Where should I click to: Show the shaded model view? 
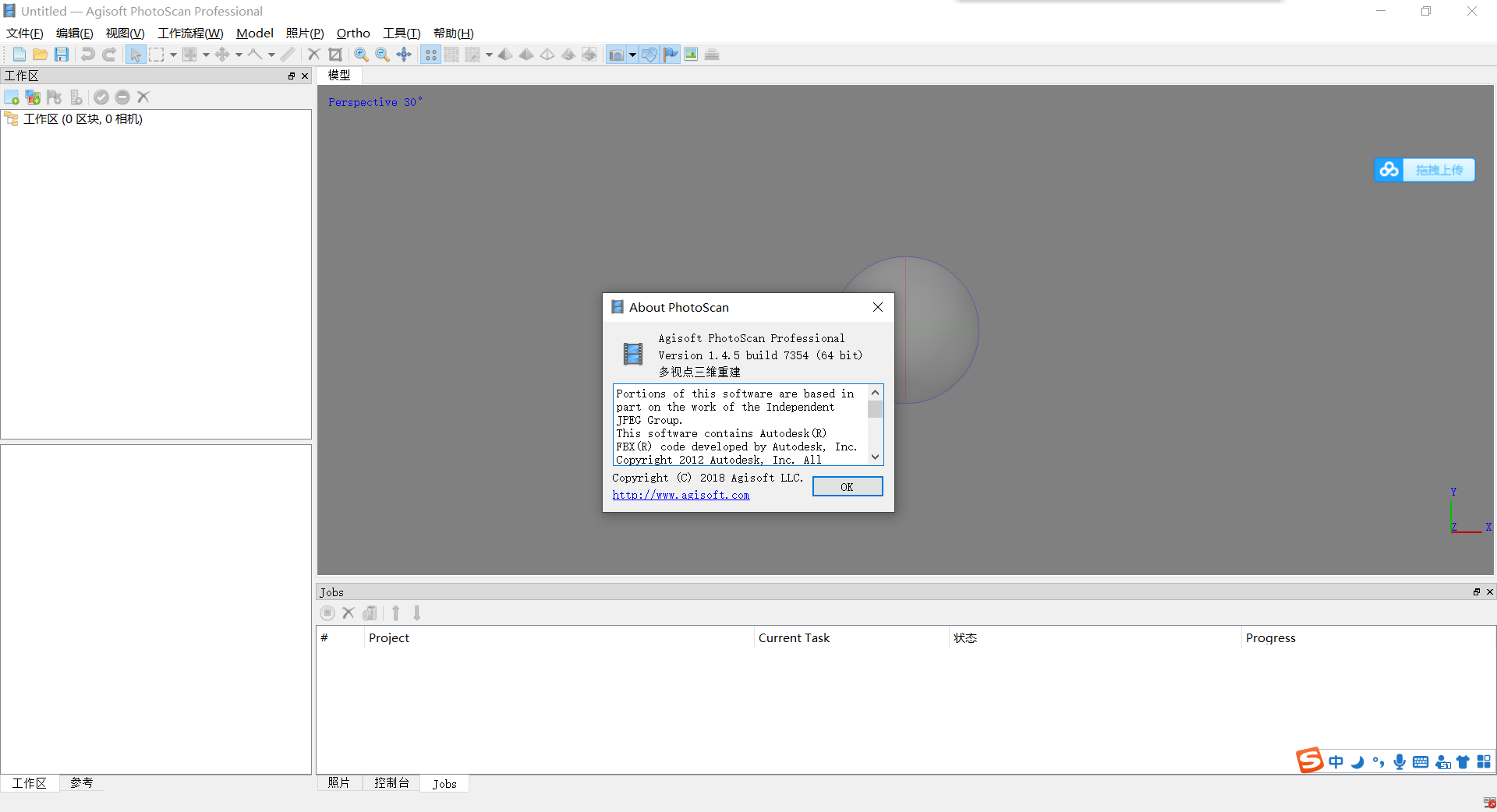[x=505, y=55]
